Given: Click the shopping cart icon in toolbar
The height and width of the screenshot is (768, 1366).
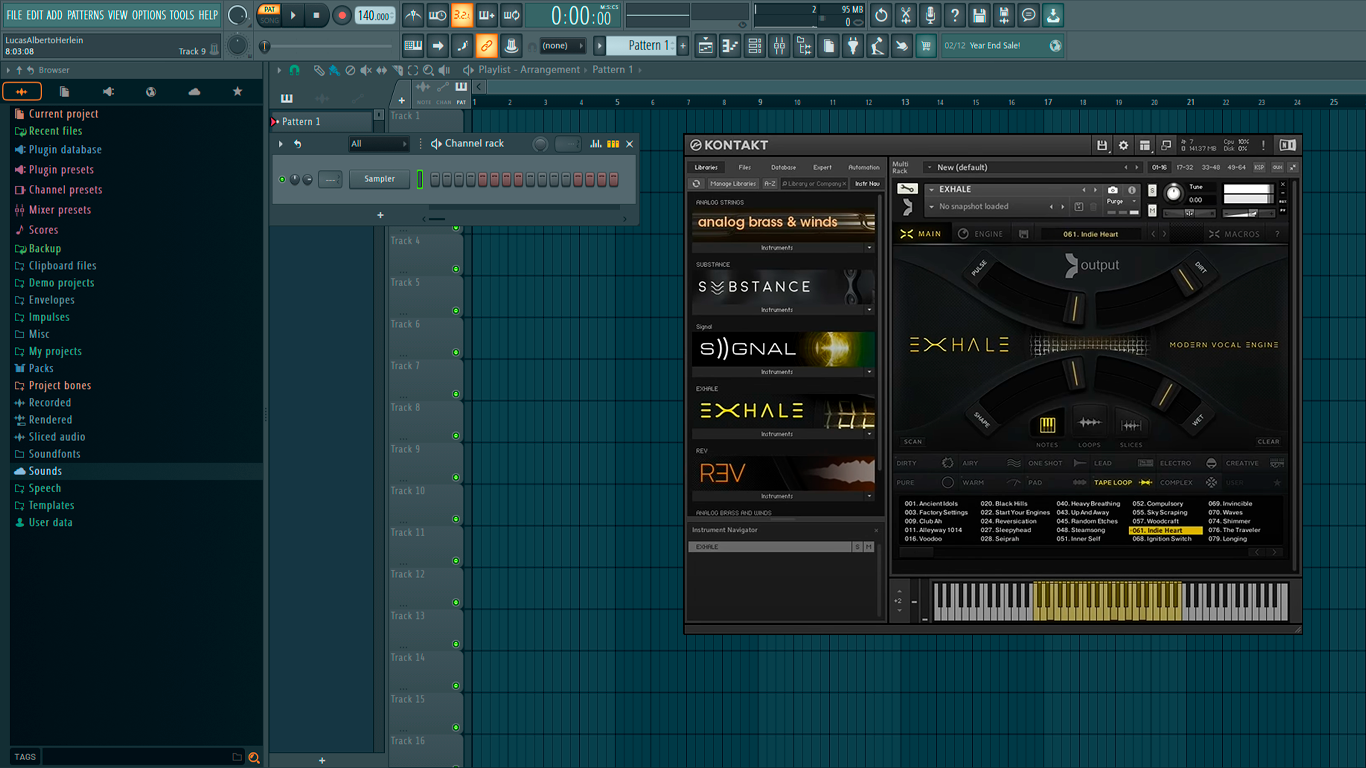Looking at the screenshot, I should 925,46.
